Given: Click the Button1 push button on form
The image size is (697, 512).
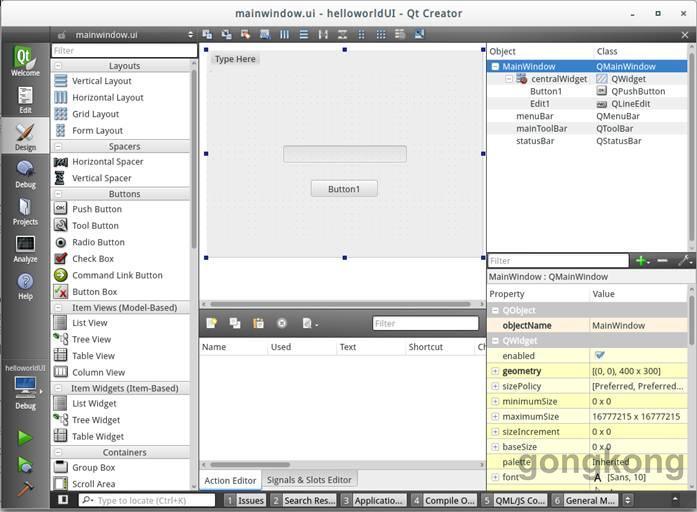Looking at the screenshot, I should 344,189.
